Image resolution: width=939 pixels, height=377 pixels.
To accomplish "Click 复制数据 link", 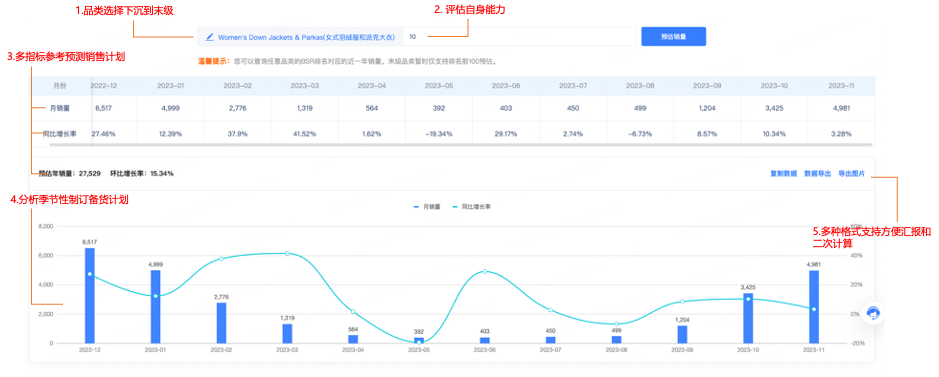I will click(x=783, y=174).
